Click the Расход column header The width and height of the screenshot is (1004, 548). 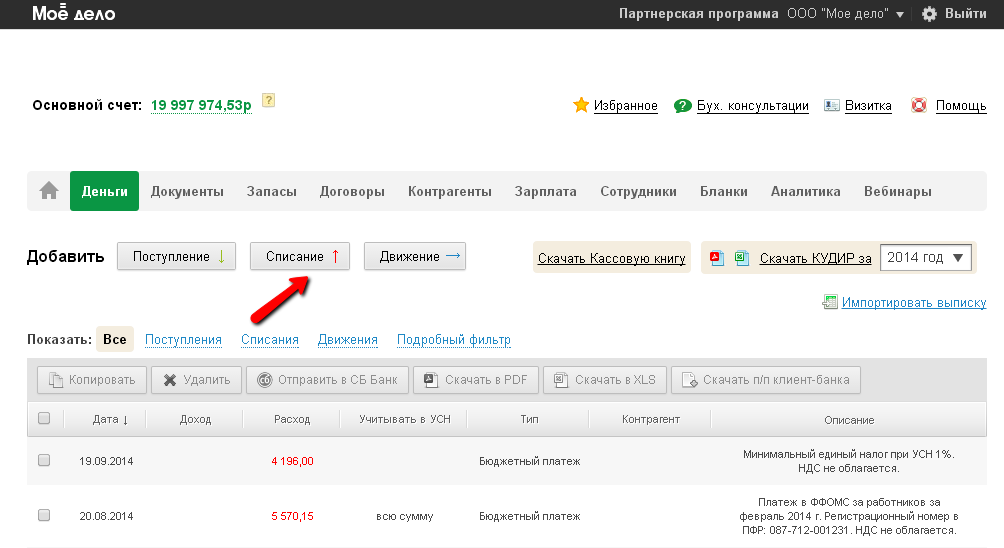[x=292, y=419]
